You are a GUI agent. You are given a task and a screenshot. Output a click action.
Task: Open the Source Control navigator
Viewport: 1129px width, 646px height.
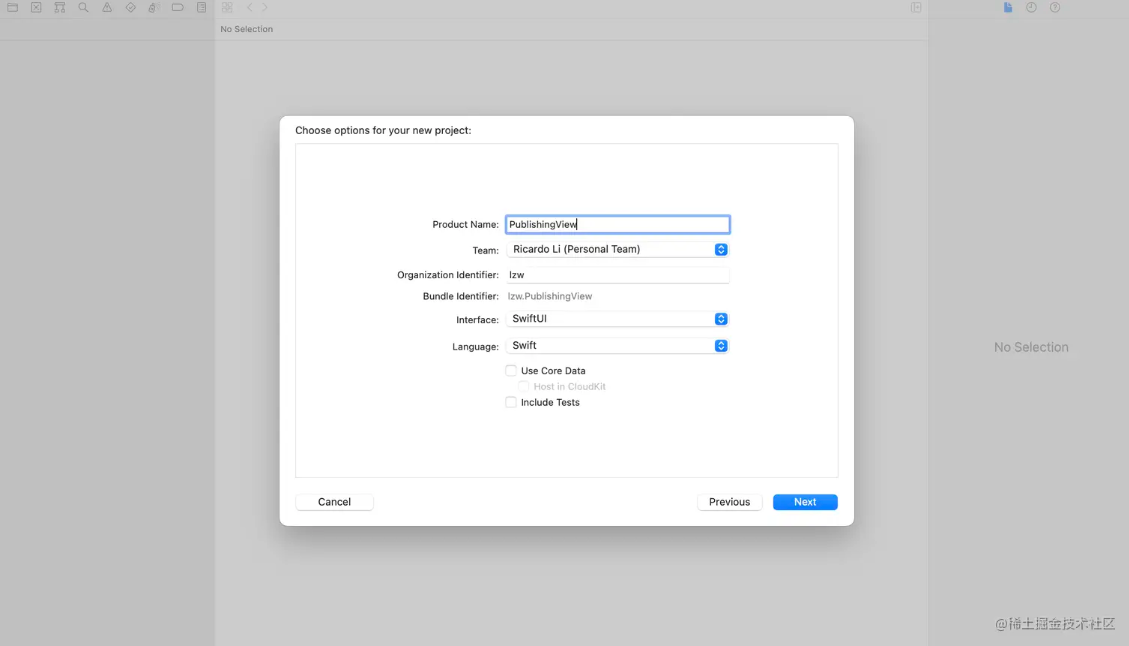pos(36,8)
